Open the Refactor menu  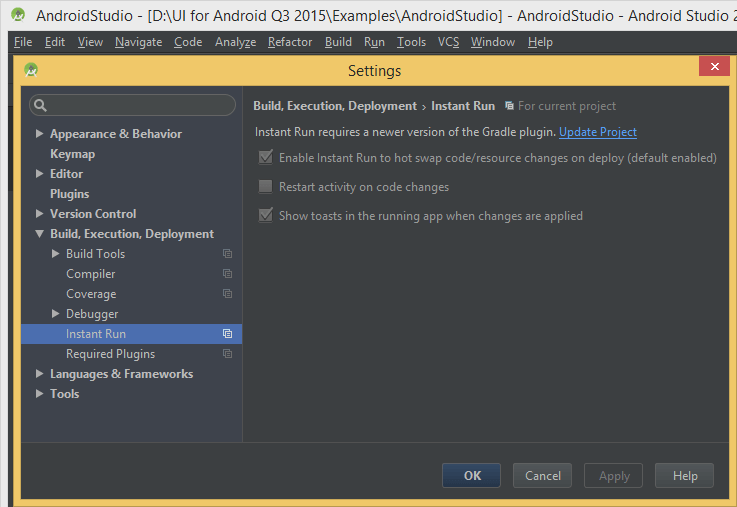point(290,42)
